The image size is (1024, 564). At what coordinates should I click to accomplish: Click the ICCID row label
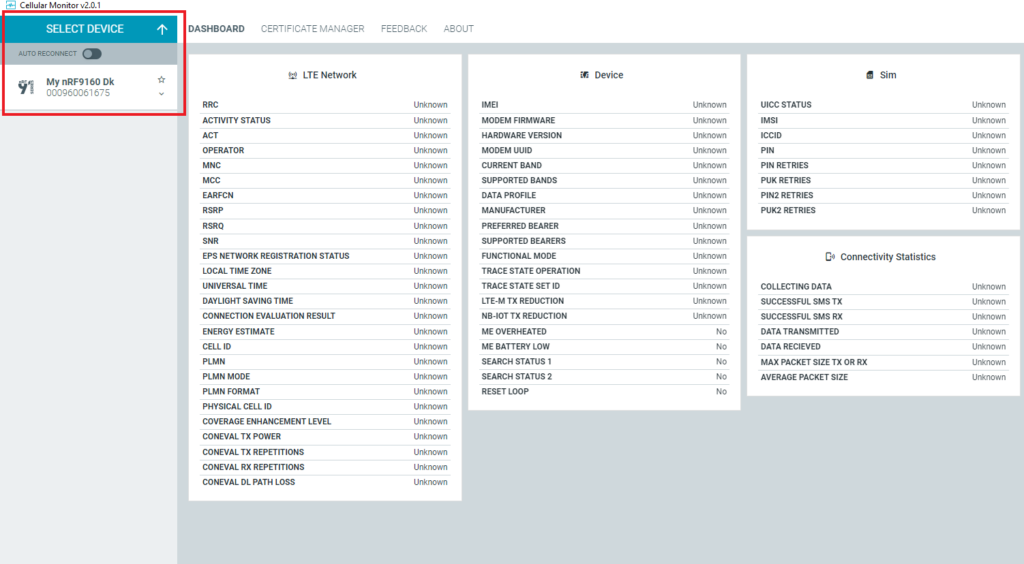tap(771, 135)
